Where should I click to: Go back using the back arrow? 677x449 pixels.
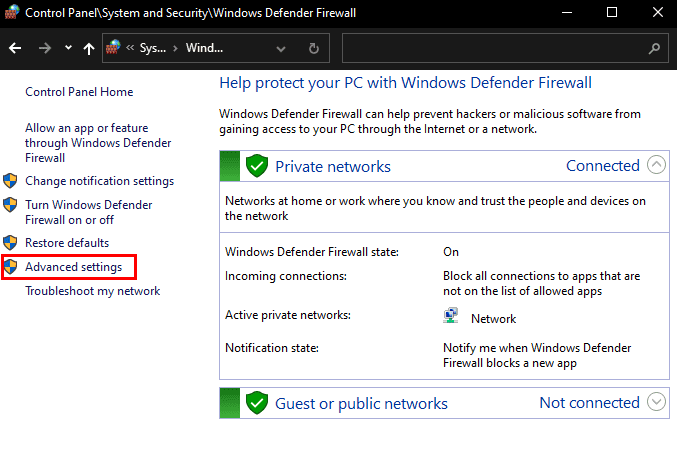[15, 48]
